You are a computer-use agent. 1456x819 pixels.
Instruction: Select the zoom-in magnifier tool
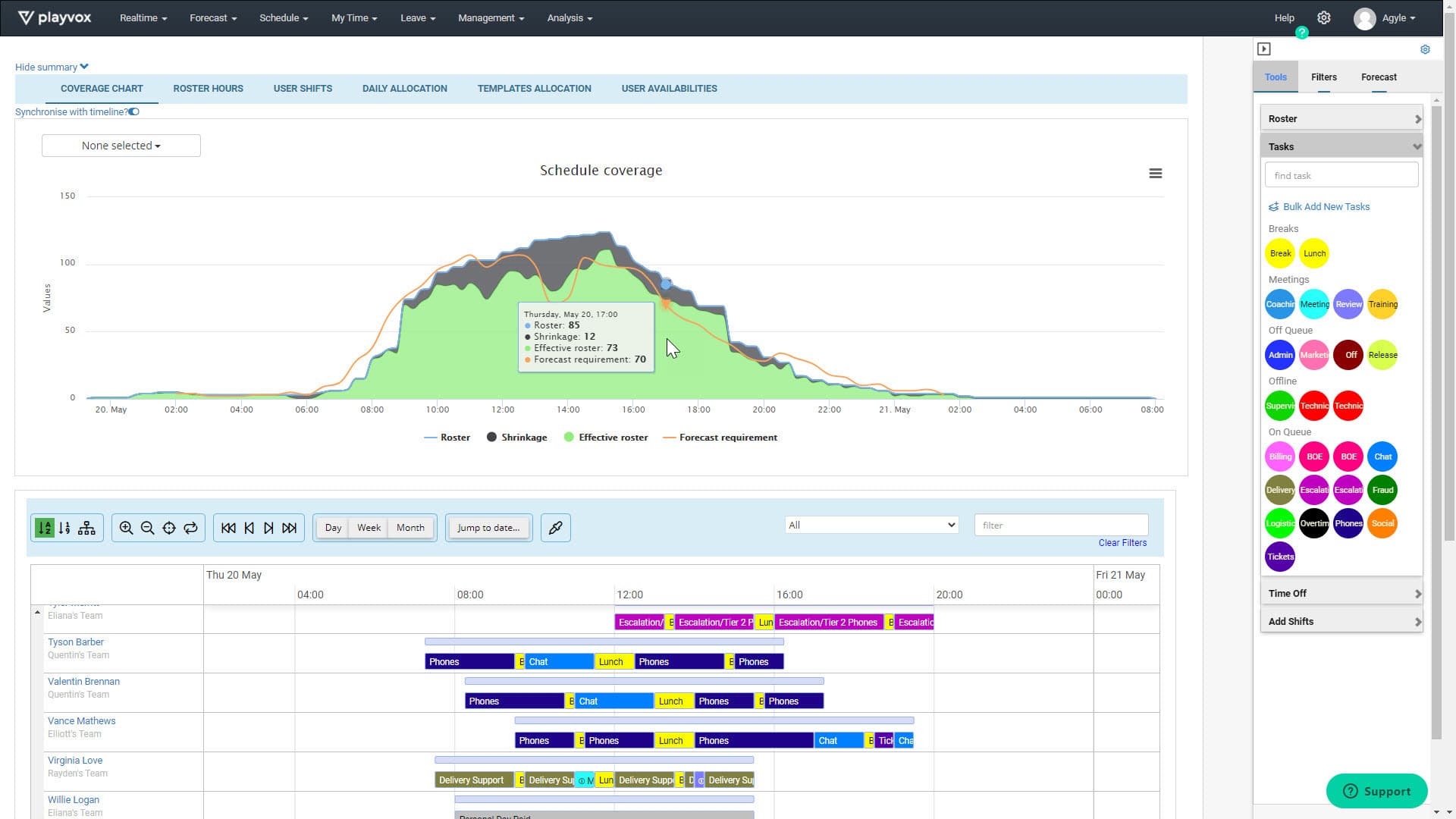127,528
